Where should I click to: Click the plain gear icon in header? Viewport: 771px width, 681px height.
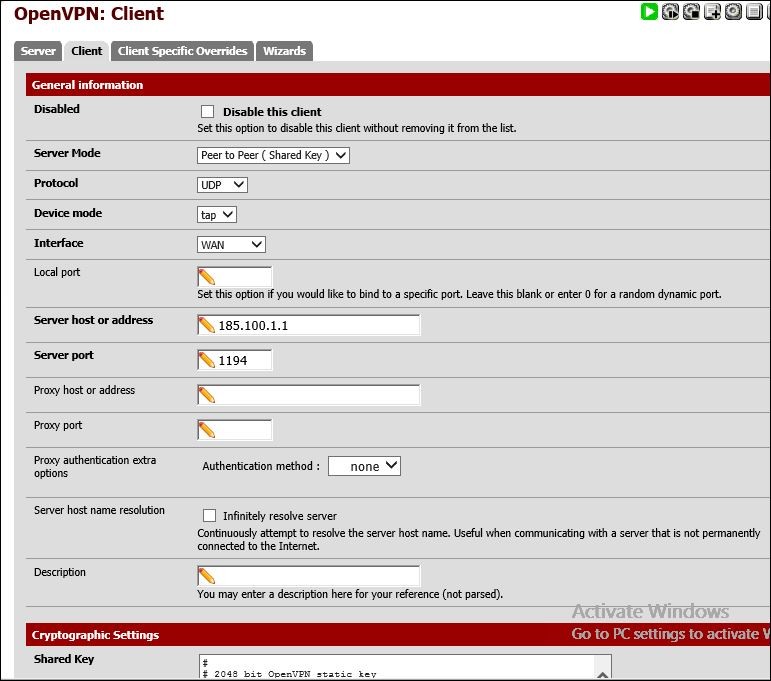tap(734, 12)
